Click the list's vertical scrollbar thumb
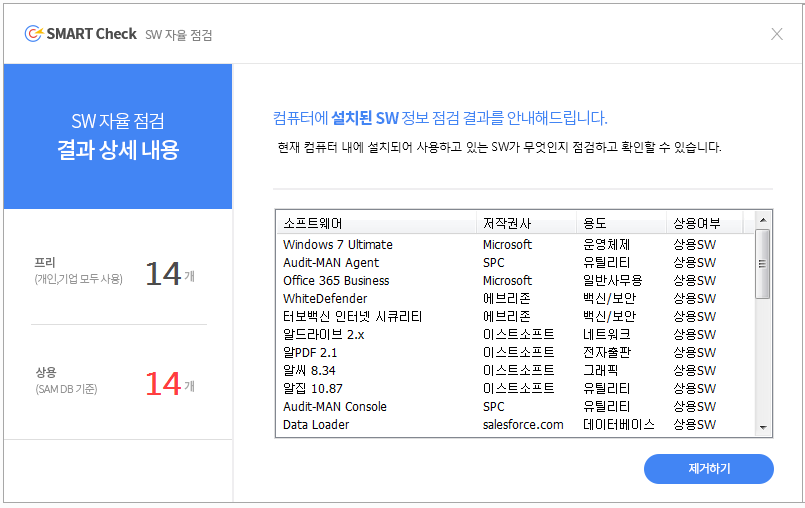Viewport: 805px width, 508px height. point(763,264)
